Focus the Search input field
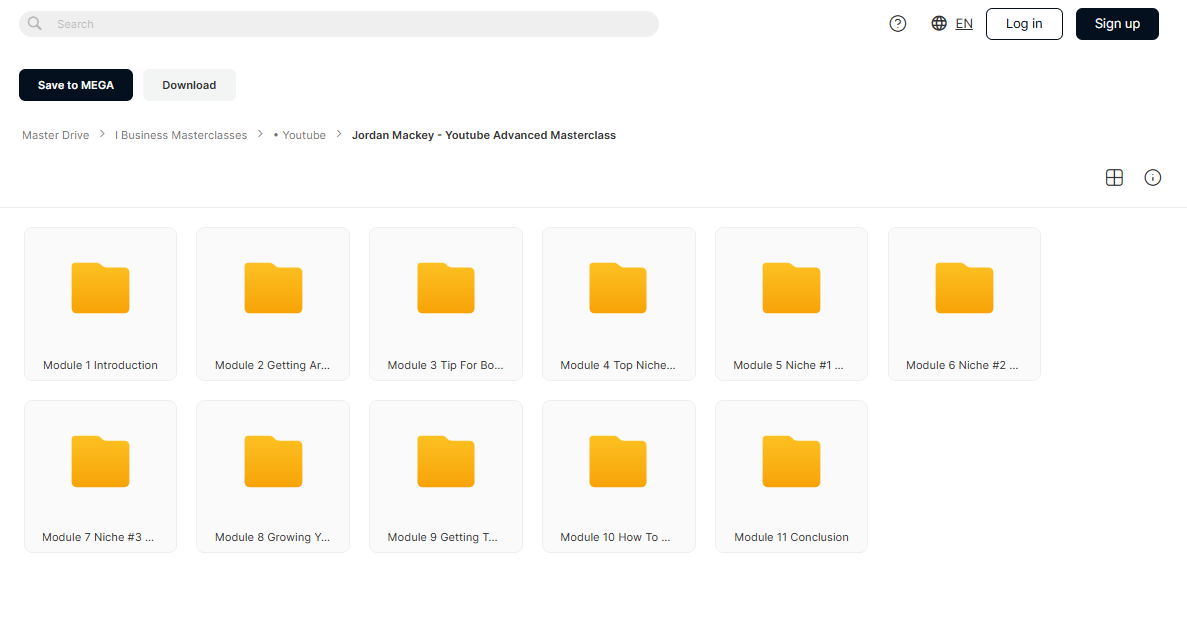 tap(338, 24)
